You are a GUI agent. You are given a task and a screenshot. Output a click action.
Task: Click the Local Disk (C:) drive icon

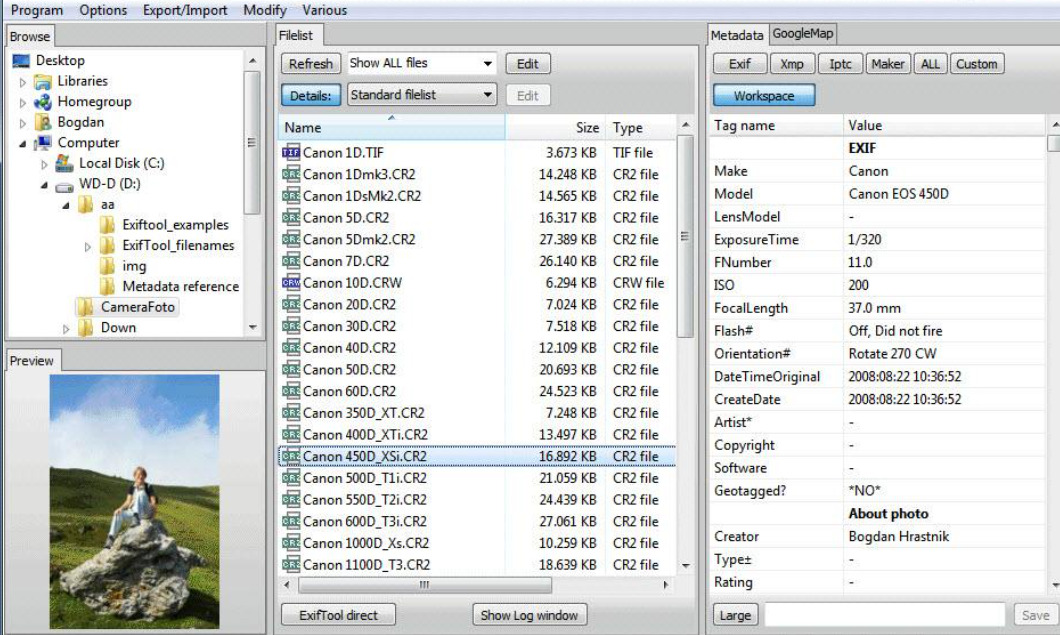[64, 163]
